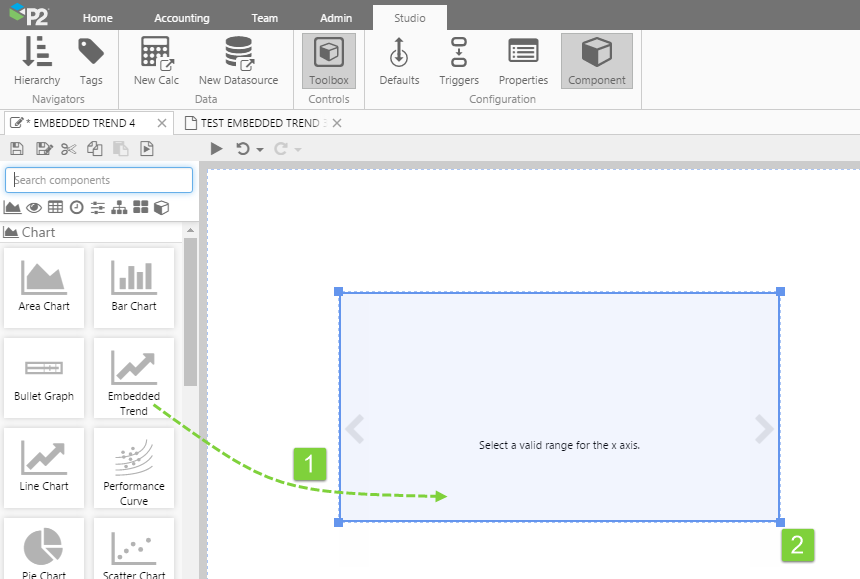
Task: Click the New Datasource icon
Action: point(238,61)
